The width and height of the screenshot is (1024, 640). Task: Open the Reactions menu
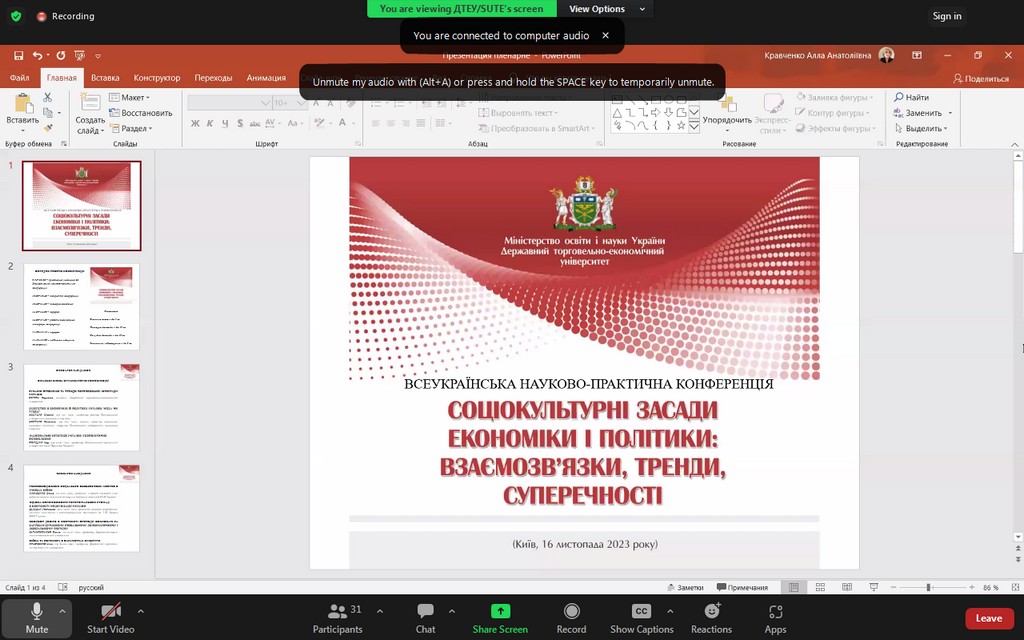point(711,618)
